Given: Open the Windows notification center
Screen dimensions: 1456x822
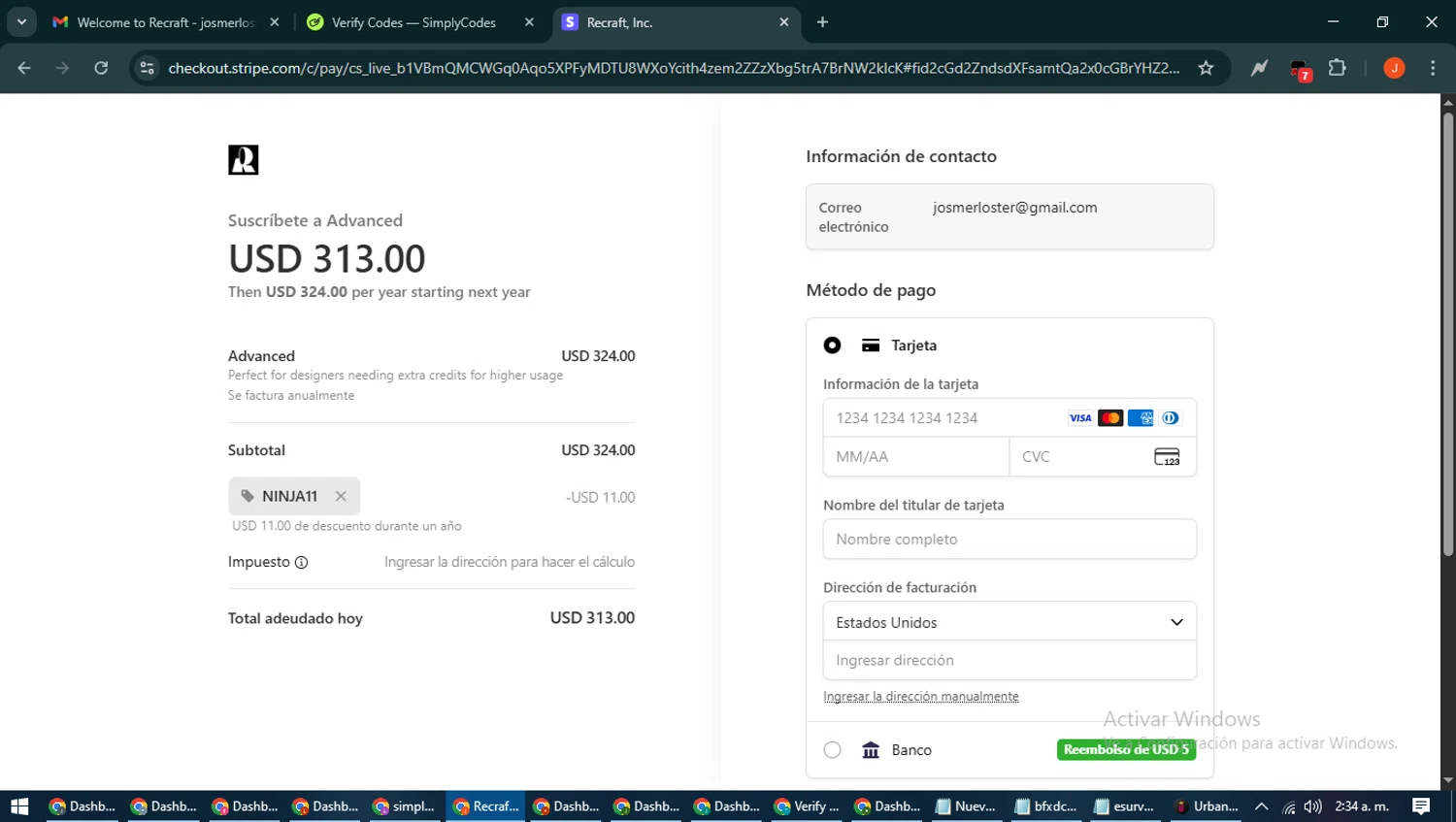Looking at the screenshot, I should click(1421, 806).
